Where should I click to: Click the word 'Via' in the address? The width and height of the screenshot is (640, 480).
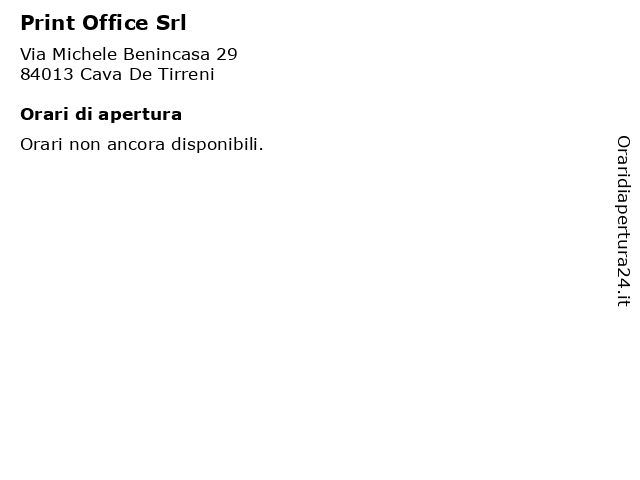pos(33,54)
